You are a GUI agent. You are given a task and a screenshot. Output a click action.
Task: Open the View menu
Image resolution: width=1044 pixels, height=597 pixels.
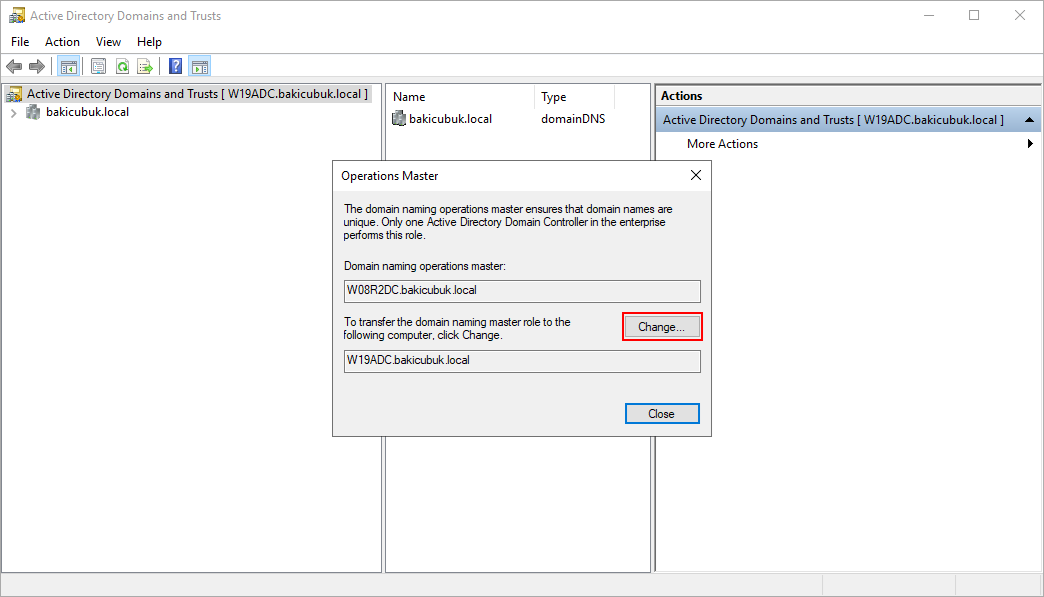pyautogui.click(x=108, y=42)
